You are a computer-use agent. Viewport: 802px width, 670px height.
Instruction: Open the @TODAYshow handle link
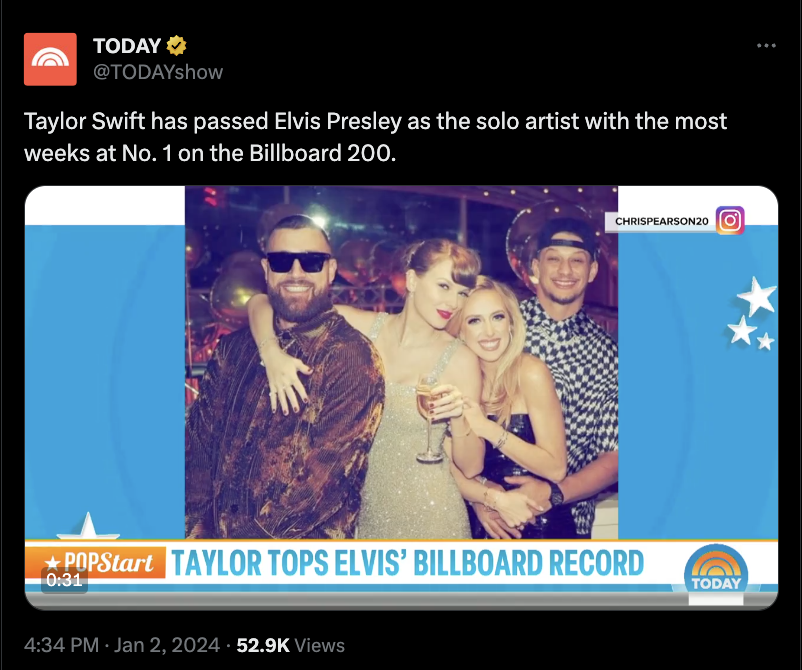pyautogui.click(x=158, y=72)
